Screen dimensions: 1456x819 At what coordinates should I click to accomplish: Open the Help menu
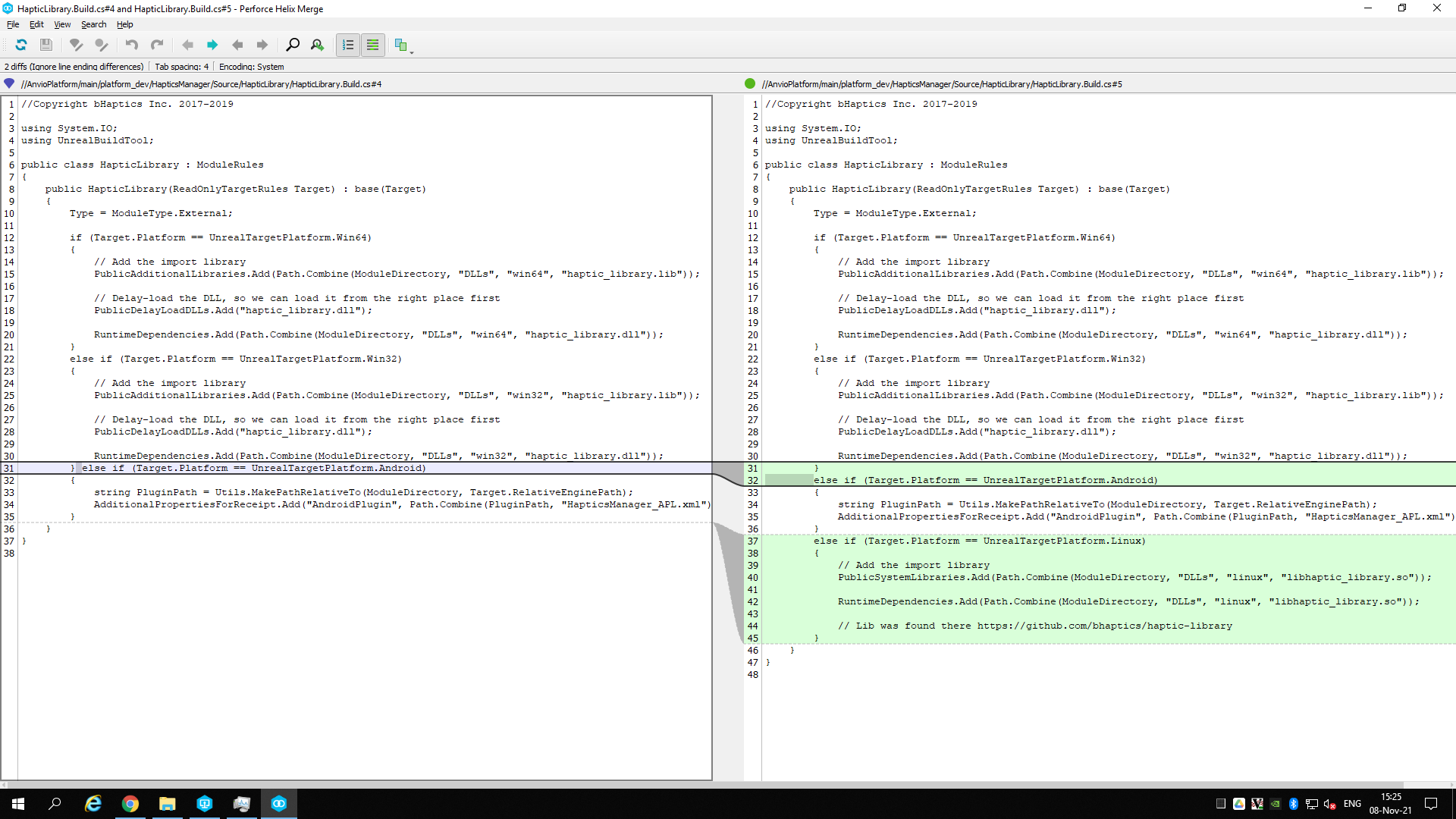[125, 24]
